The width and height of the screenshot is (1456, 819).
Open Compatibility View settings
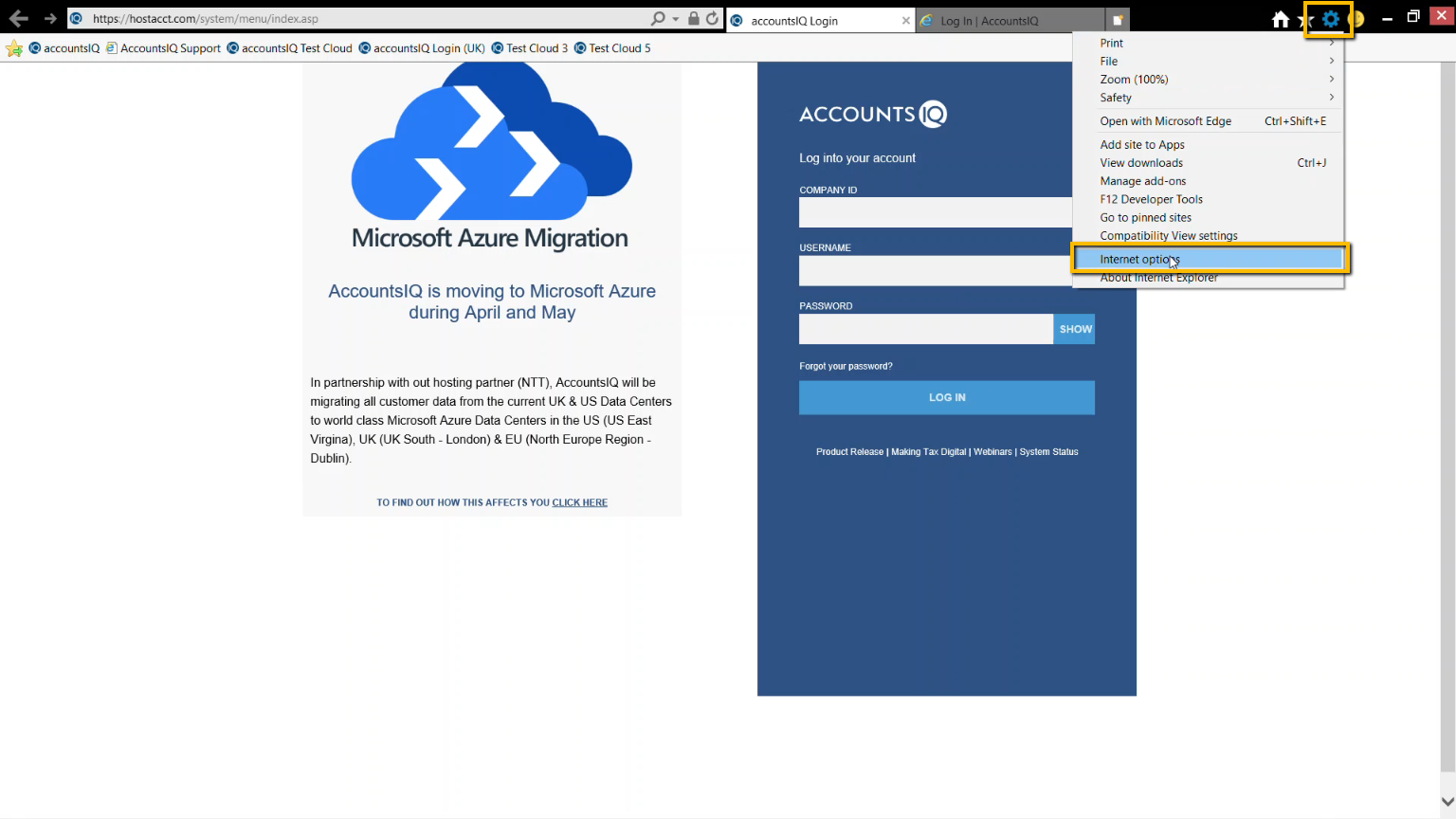(x=1209, y=235)
